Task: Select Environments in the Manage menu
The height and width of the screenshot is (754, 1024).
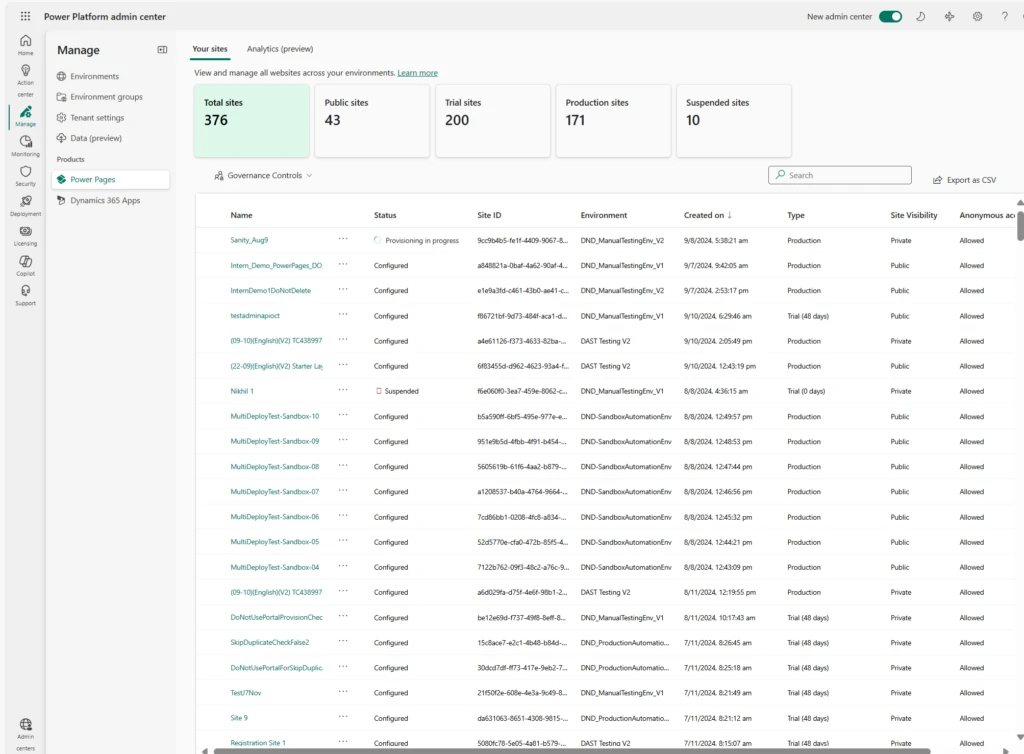Action: point(94,76)
